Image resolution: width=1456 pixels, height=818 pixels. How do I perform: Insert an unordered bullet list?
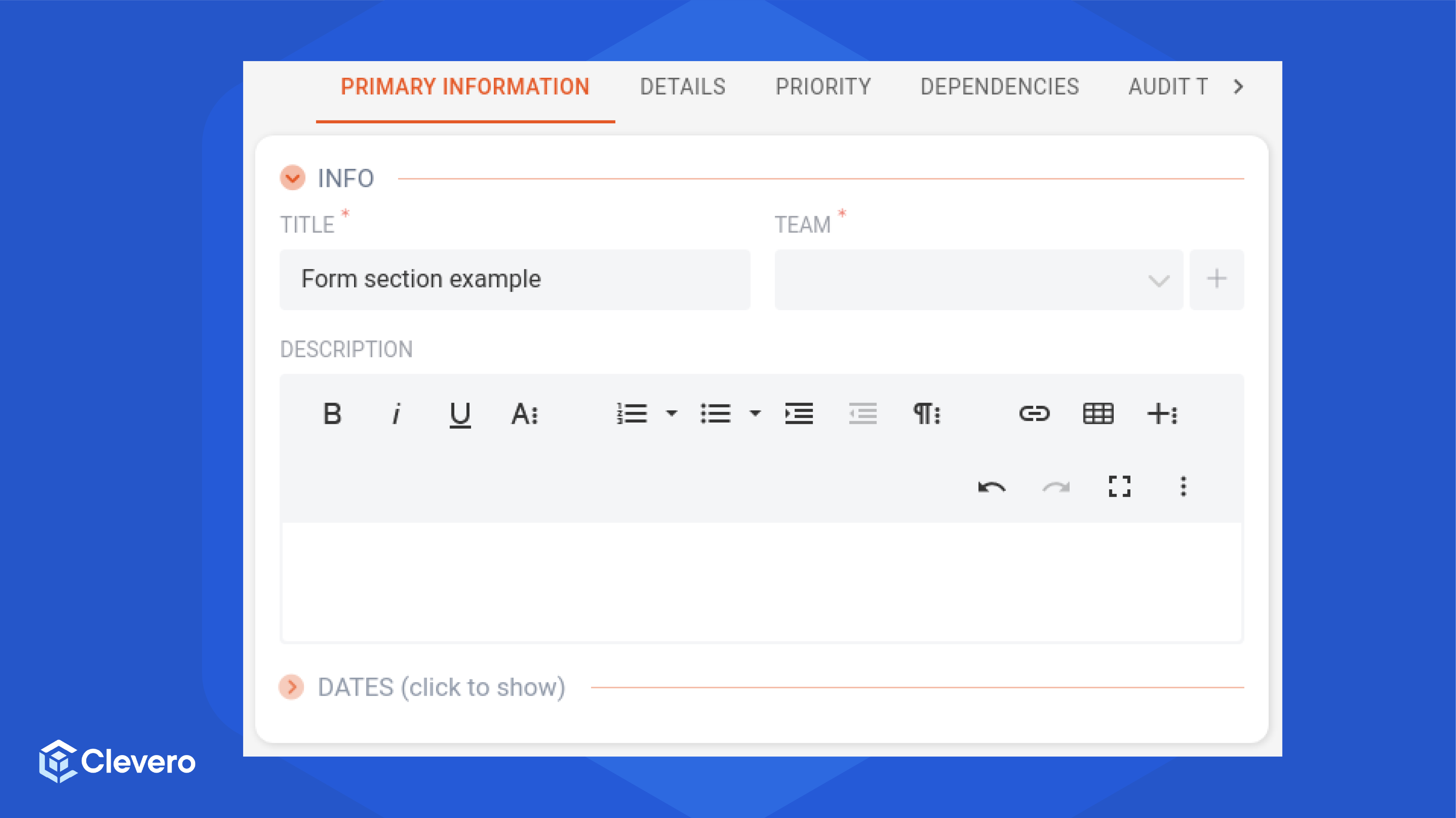[716, 414]
